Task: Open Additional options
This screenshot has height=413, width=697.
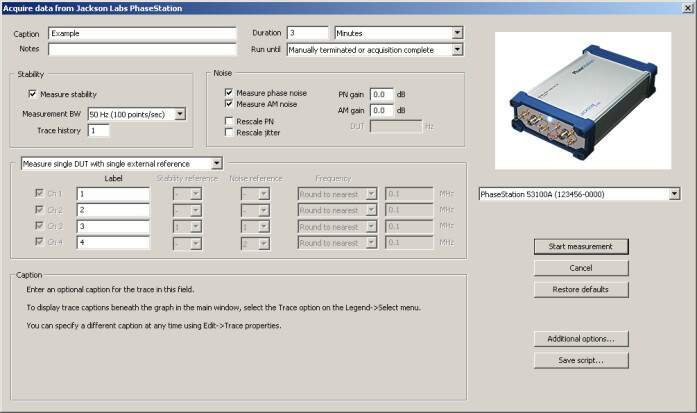Action: (x=581, y=338)
